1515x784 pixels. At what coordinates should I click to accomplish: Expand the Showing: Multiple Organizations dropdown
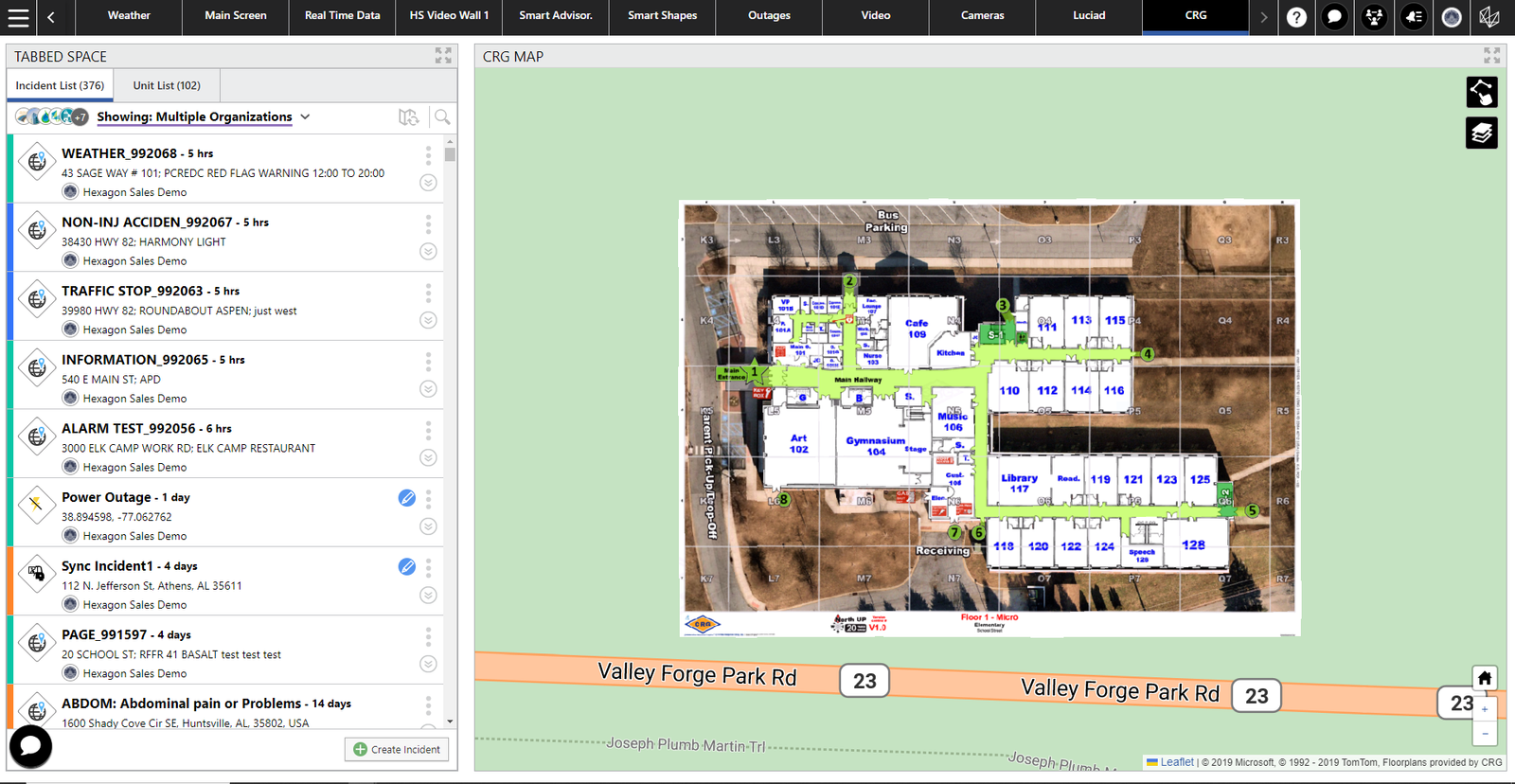pyautogui.click(x=305, y=117)
